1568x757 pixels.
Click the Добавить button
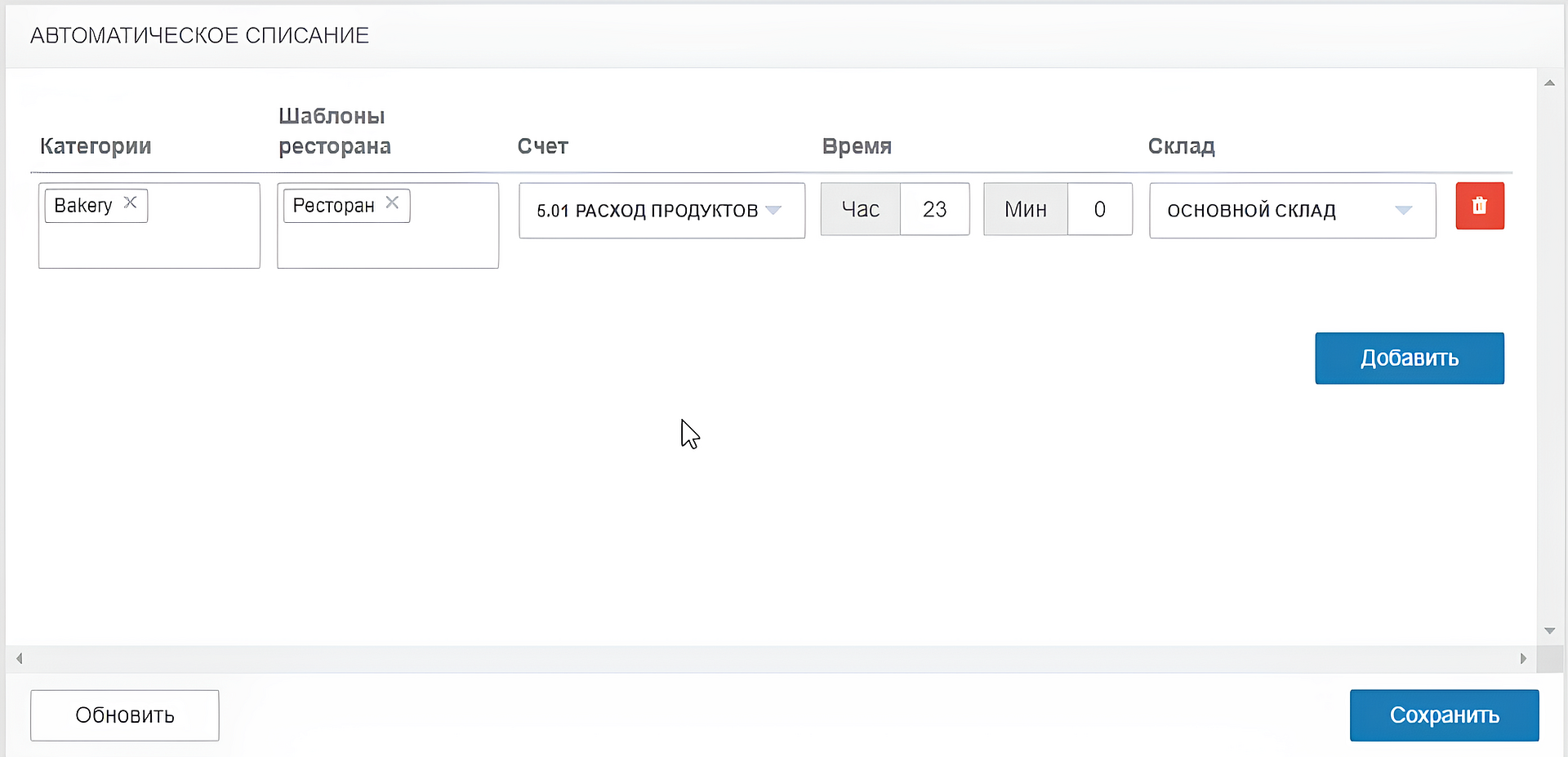(1409, 358)
